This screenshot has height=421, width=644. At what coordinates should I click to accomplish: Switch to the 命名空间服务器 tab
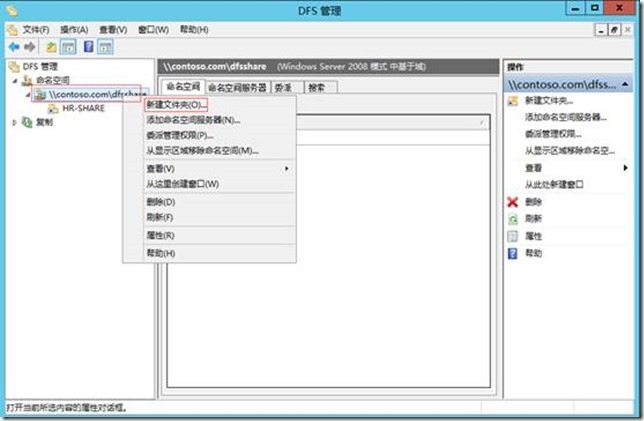click(237, 87)
